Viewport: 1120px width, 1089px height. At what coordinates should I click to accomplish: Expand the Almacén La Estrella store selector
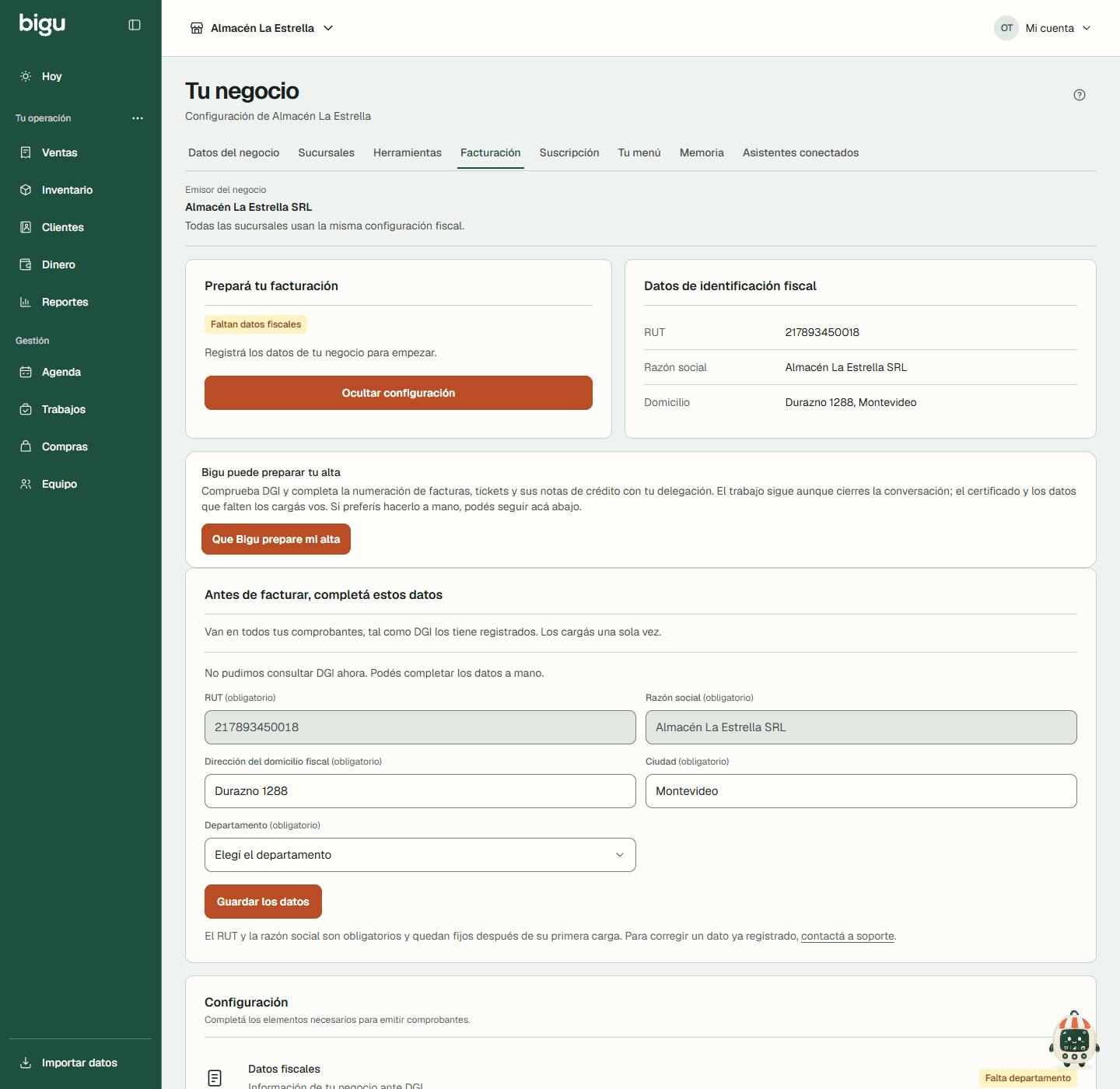(262, 28)
